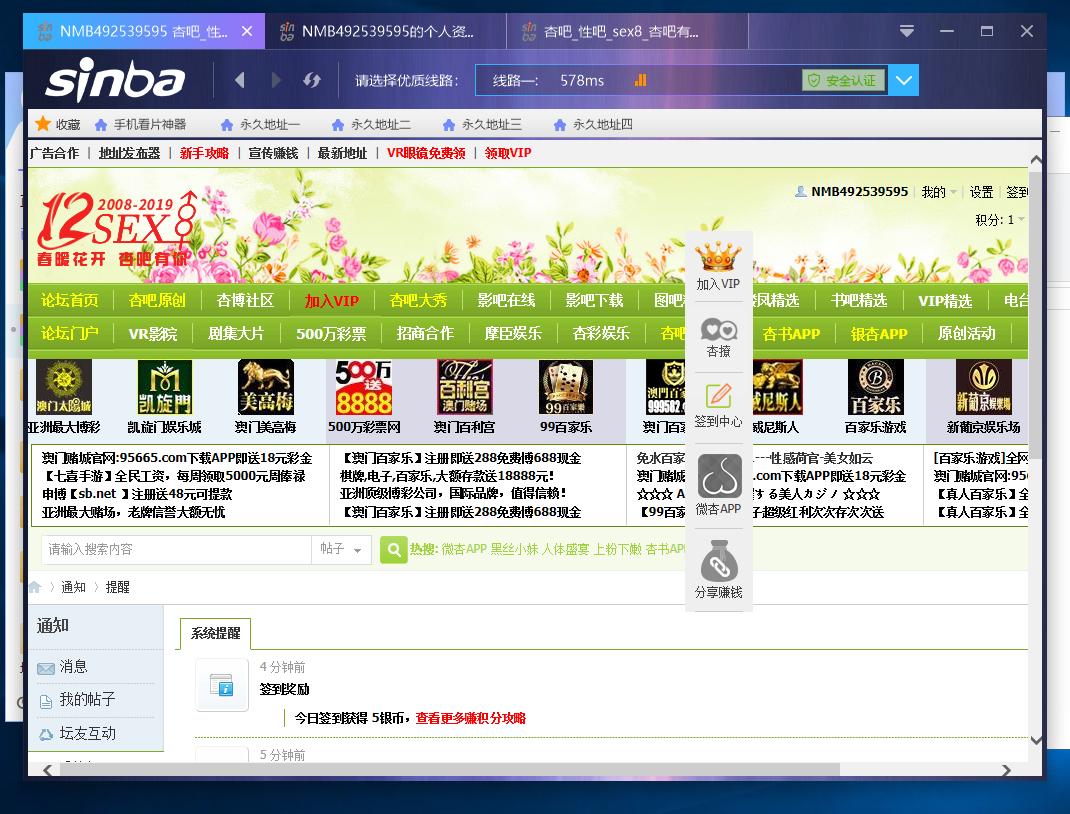Open the 领取VIP link
The image size is (1070, 814).
click(508, 153)
